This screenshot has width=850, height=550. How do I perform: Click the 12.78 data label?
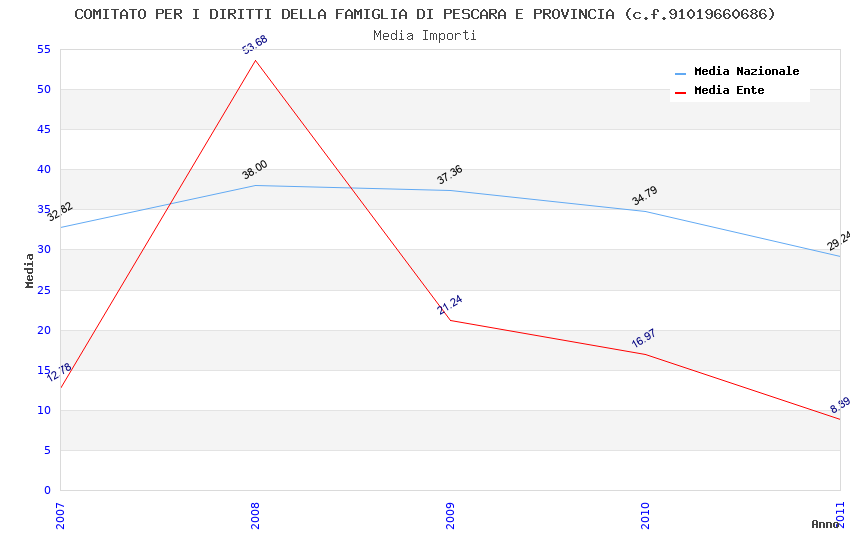pos(59,372)
